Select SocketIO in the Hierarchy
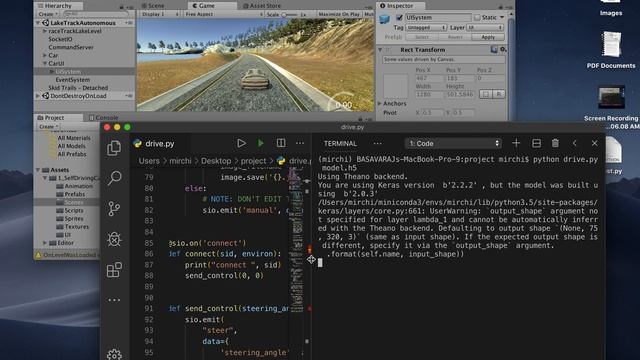 point(60,39)
